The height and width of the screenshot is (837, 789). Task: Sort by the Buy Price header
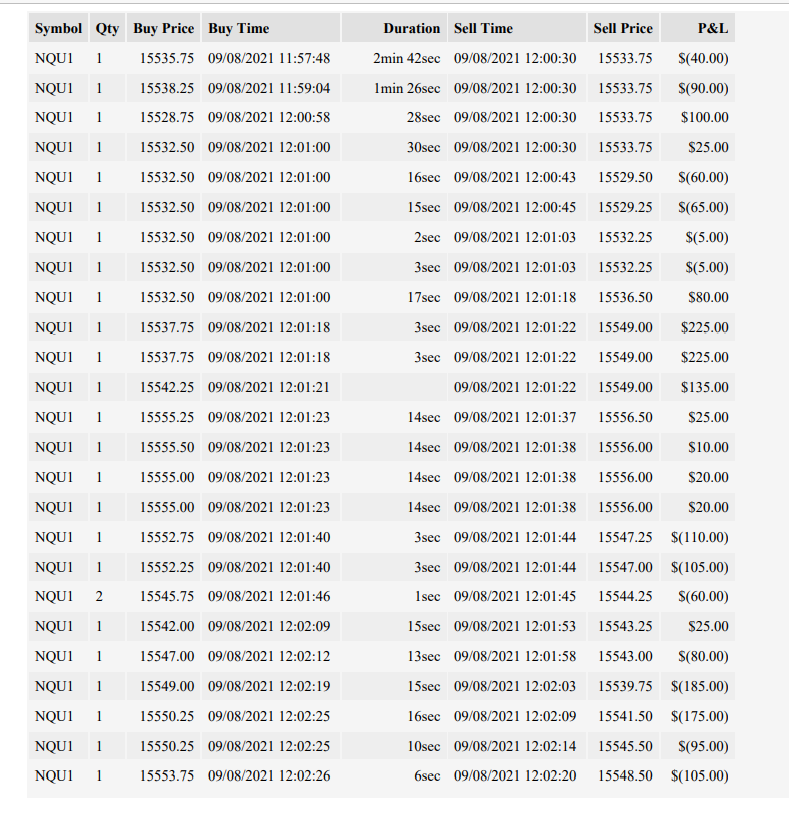(163, 28)
